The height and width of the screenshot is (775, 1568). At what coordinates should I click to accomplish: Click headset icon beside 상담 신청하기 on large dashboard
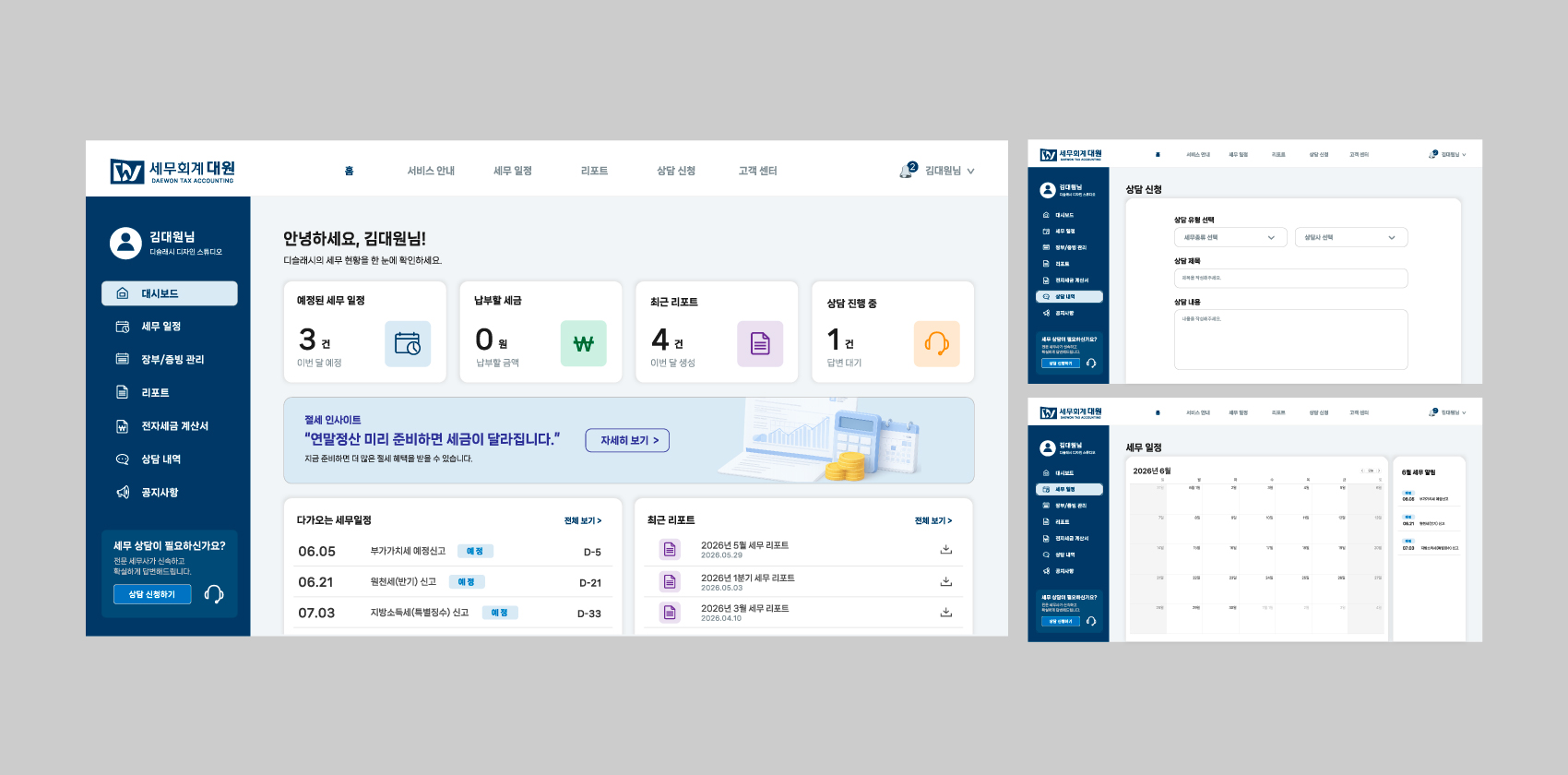(214, 594)
